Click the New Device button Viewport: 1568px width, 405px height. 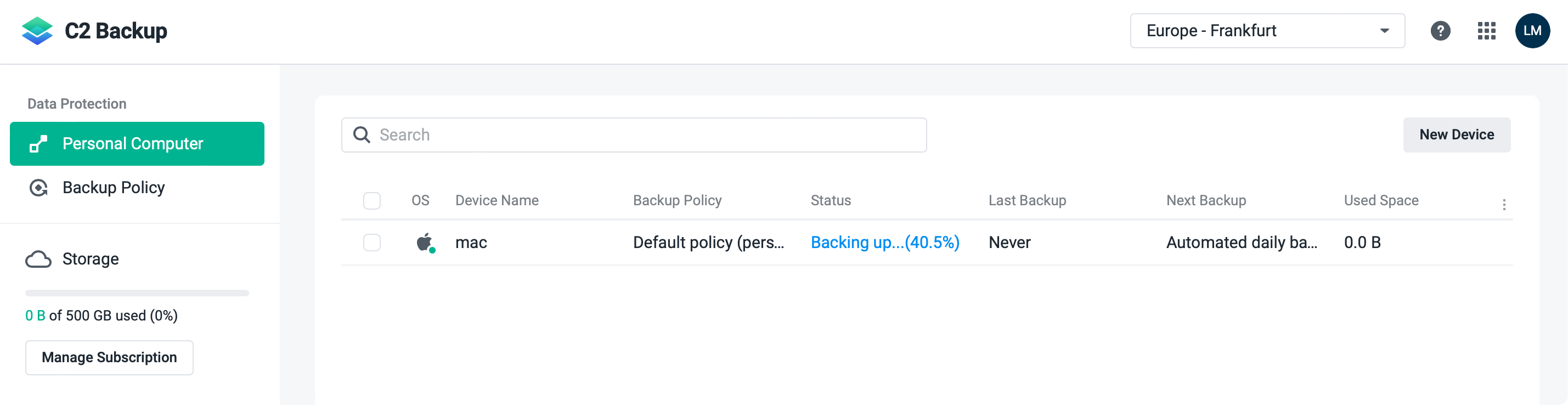(x=1457, y=135)
